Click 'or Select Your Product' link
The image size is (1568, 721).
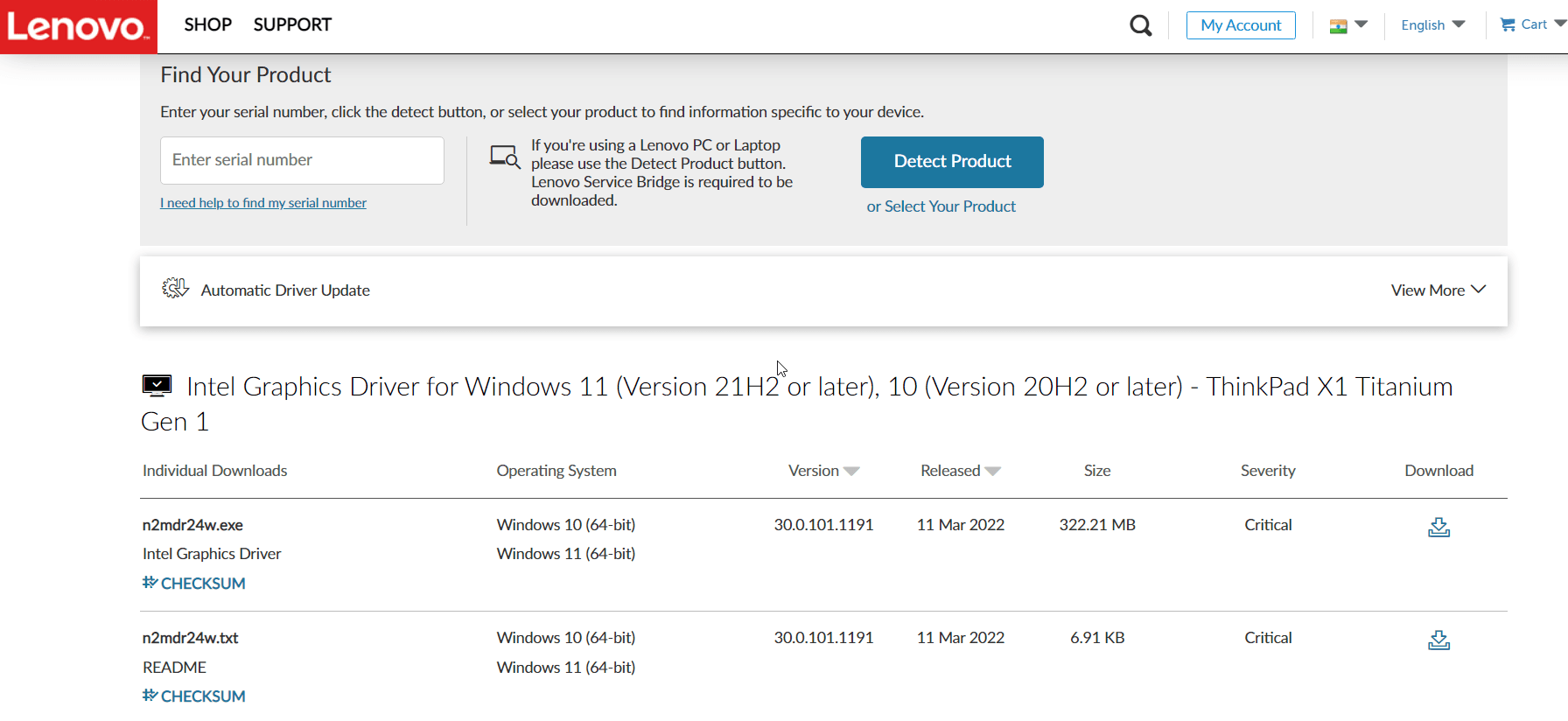click(941, 206)
